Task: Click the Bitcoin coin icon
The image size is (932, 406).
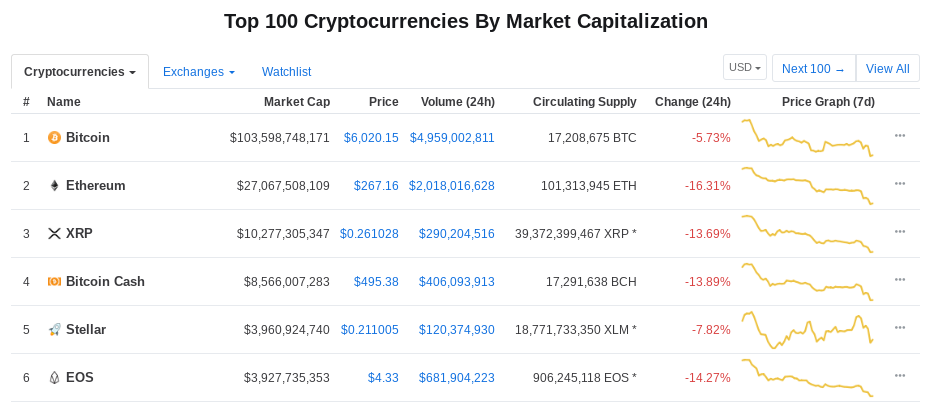Action: click(x=54, y=138)
